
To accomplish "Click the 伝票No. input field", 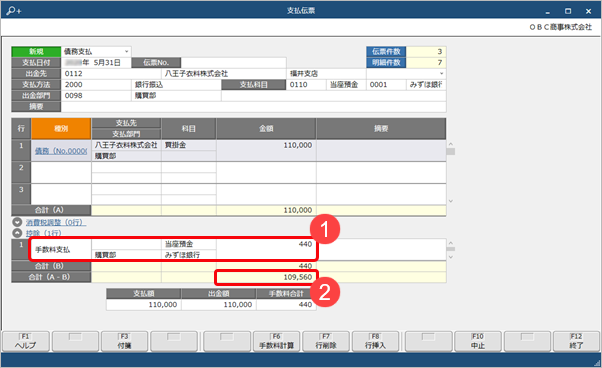I will tap(233, 63).
